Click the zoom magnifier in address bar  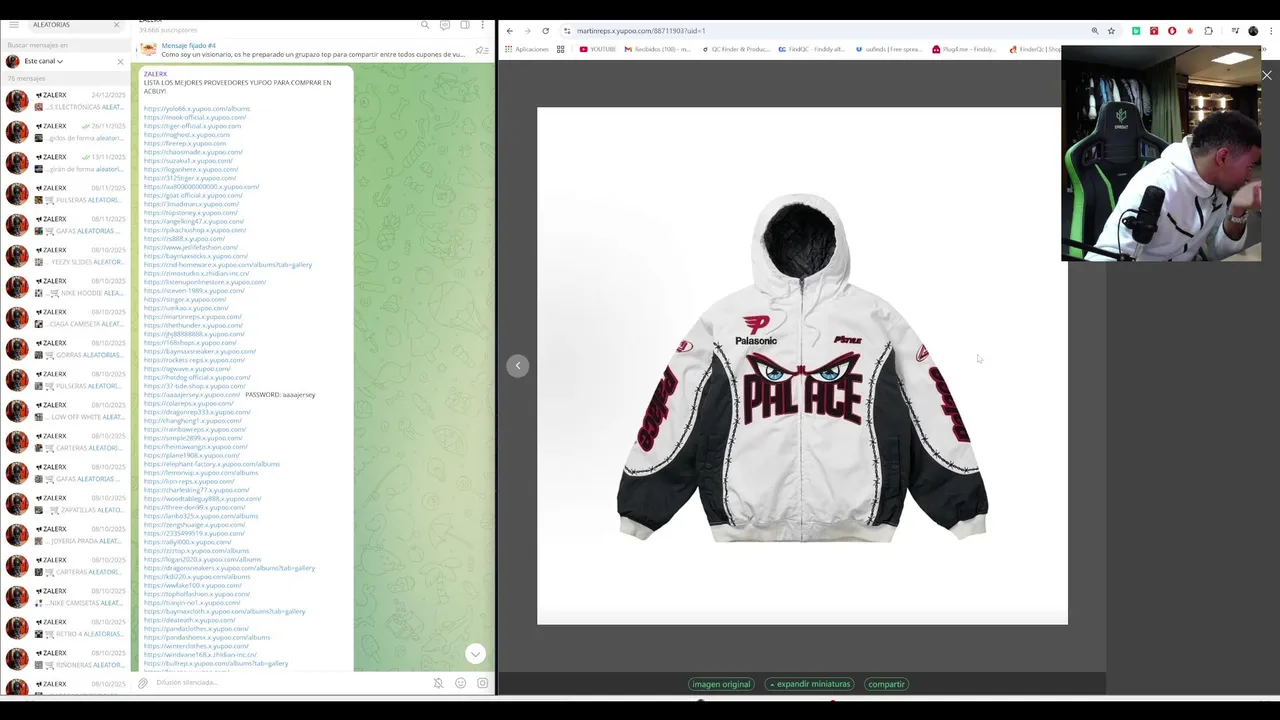click(1094, 31)
